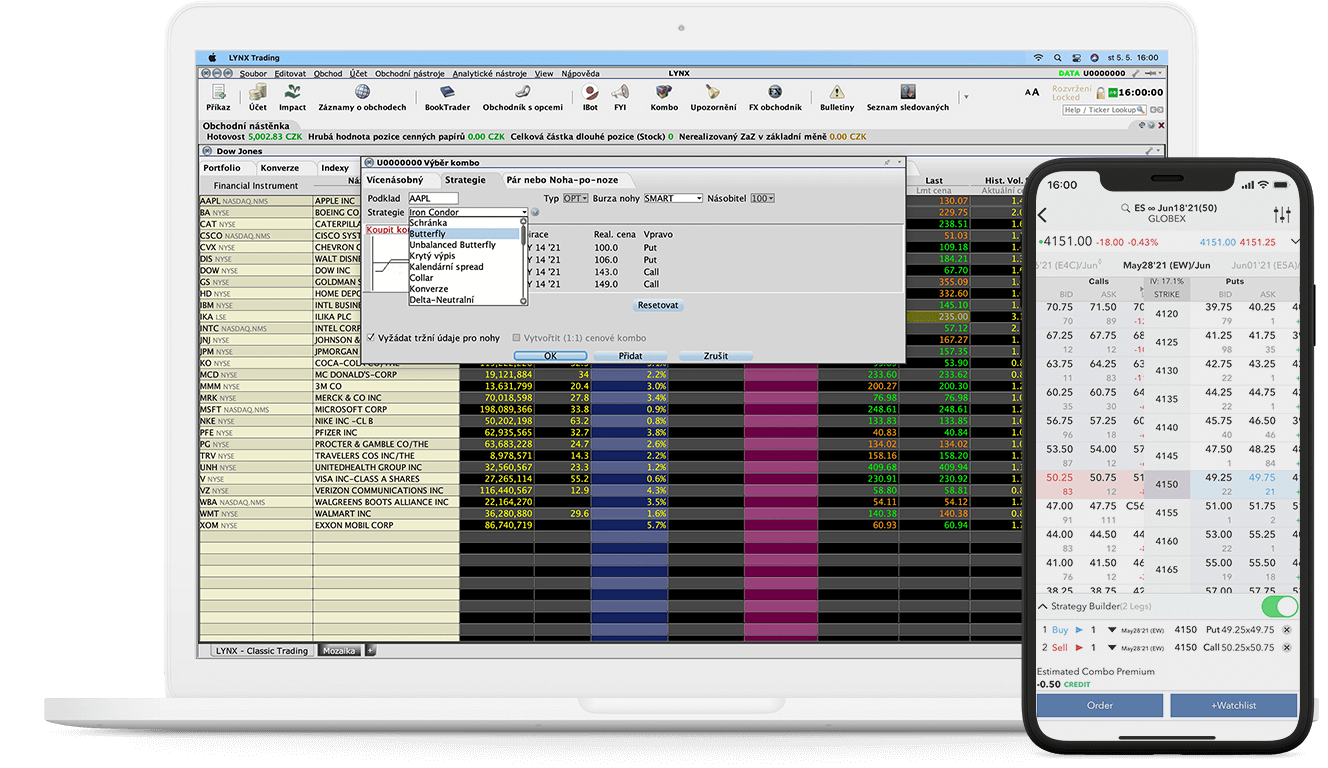Open the Účet account toolbar icon
Image resolution: width=1328 pixels, height=768 pixels.
(258, 97)
